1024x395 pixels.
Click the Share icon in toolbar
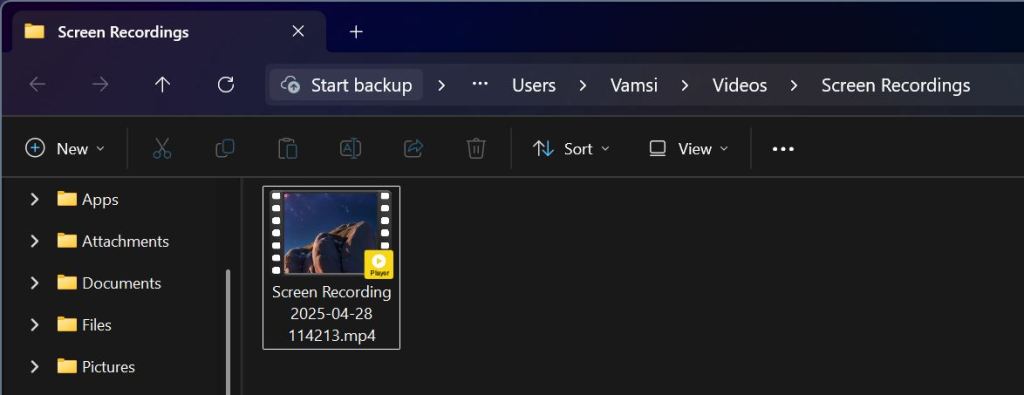coord(413,149)
